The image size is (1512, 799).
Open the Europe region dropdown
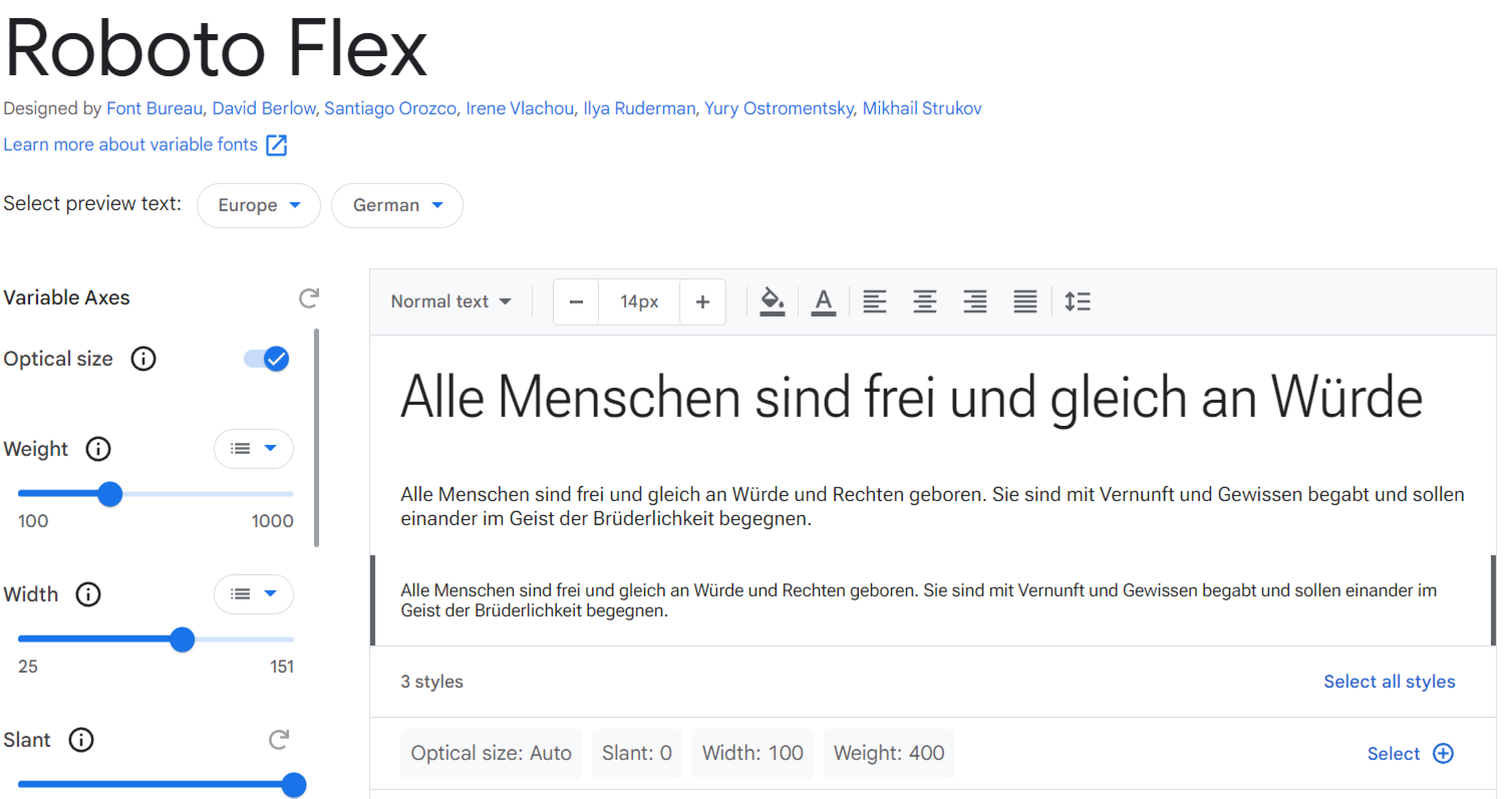[258, 205]
